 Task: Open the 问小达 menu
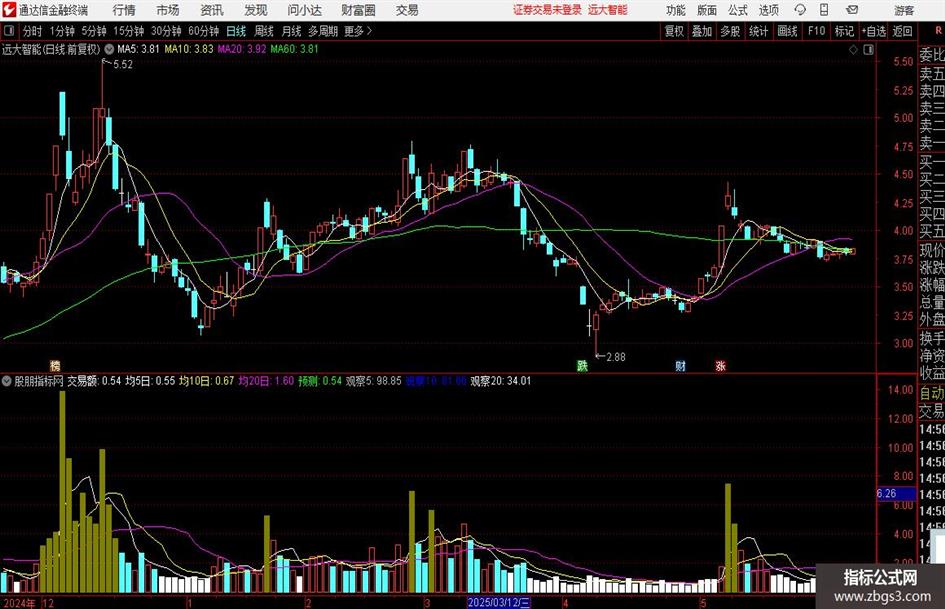coord(304,10)
